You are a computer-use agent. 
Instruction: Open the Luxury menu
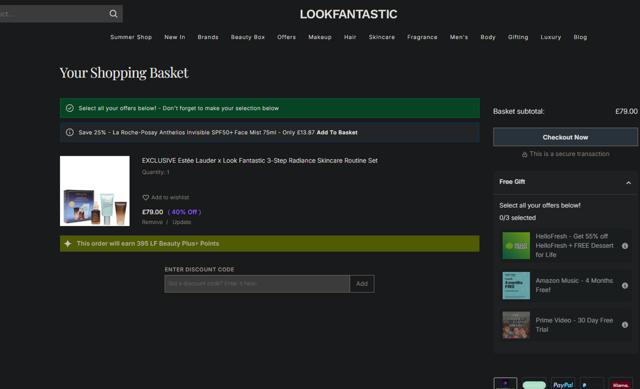(551, 37)
